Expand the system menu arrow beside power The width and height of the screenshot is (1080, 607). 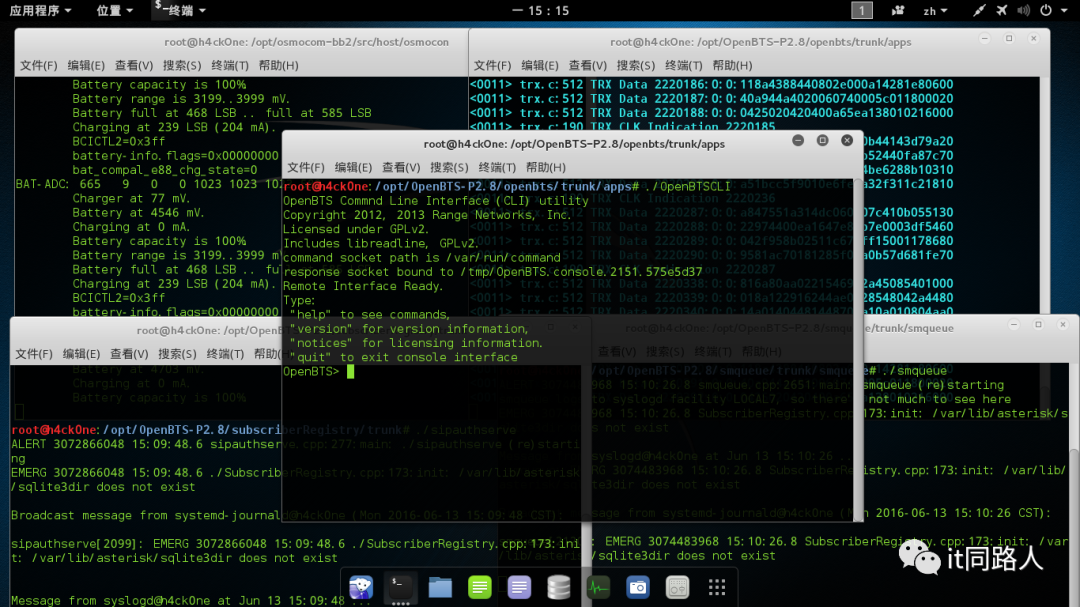coord(1064,10)
